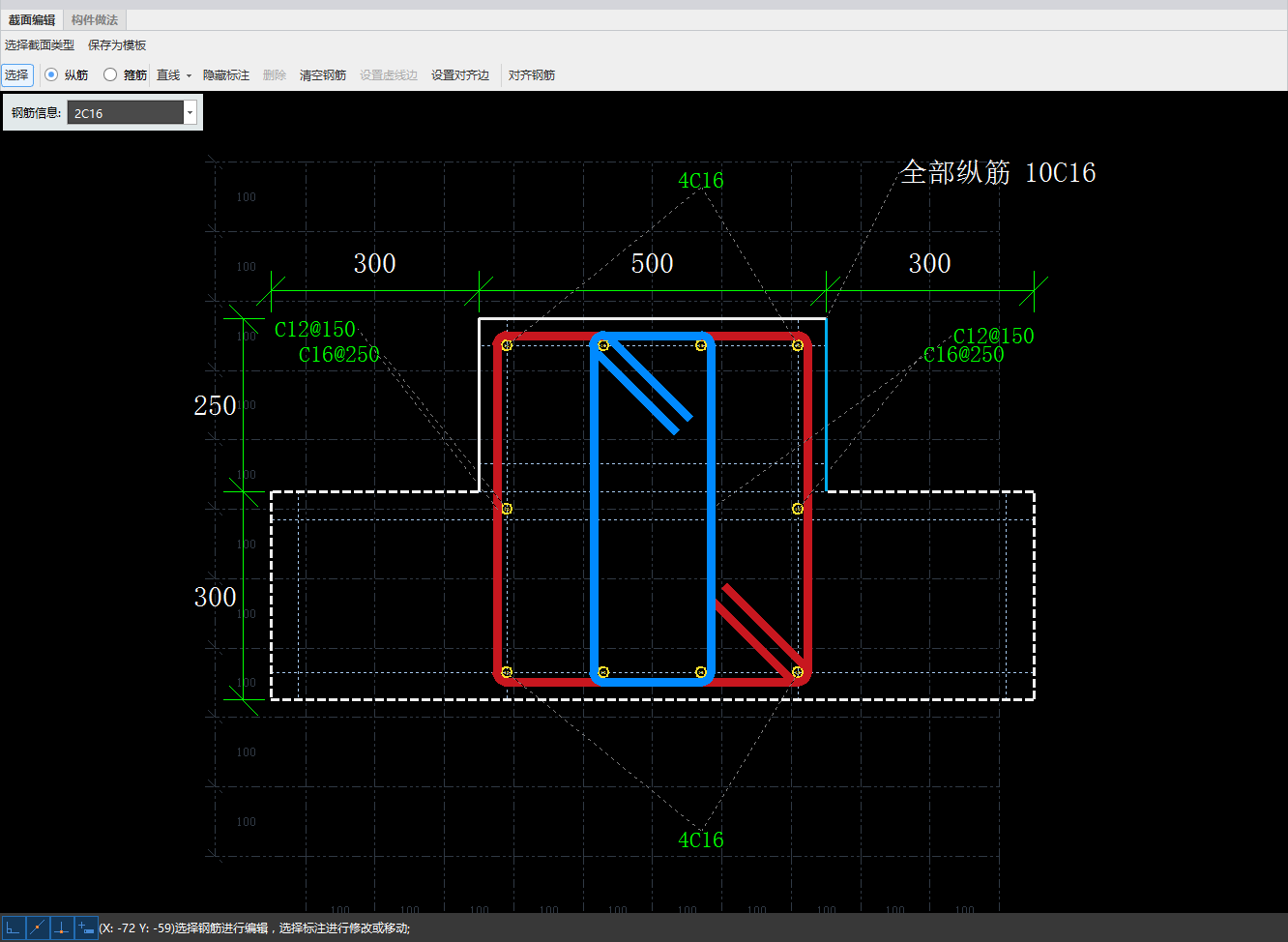This screenshot has height=942, width=1288.
Task: Select the 全部纵筋 10C16 annotation
Action: click(999, 172)
